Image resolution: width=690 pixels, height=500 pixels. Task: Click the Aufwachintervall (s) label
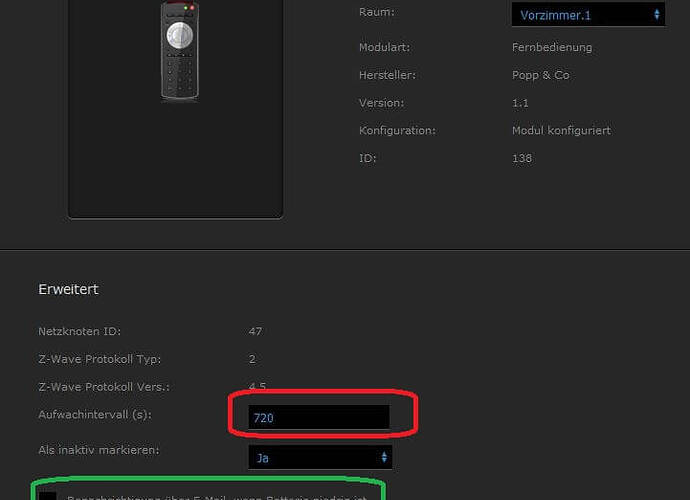pyautogui.click(x=95, y=415)
